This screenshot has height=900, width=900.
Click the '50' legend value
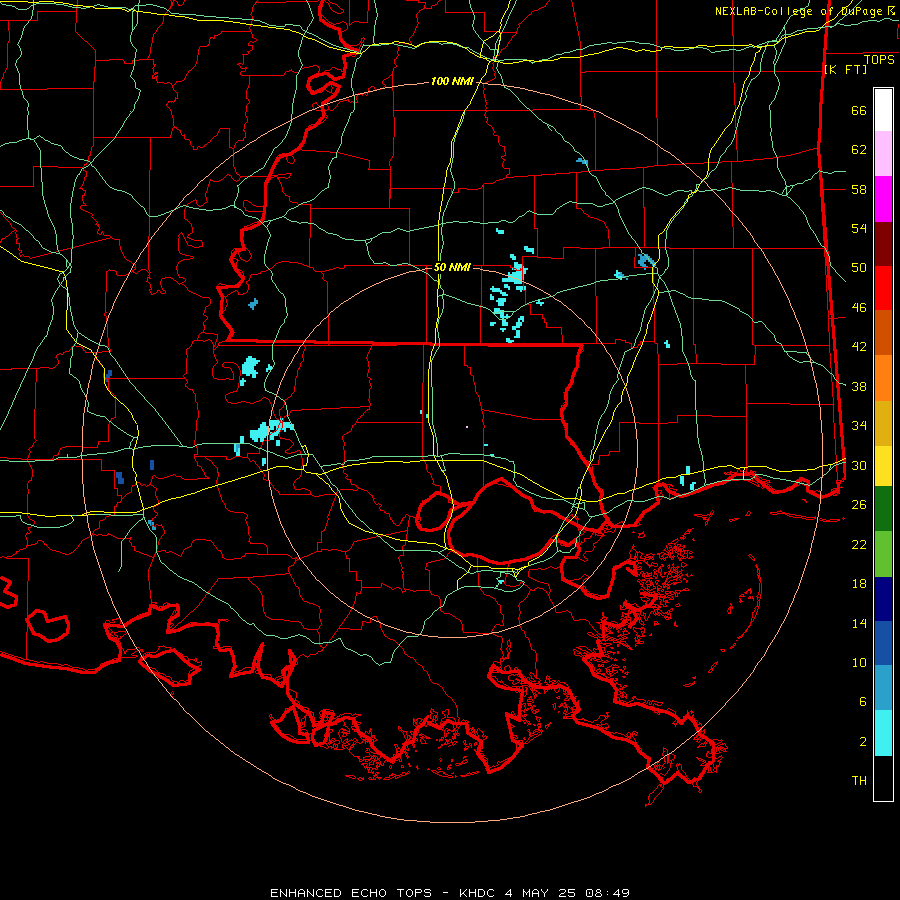pos(859,268)
